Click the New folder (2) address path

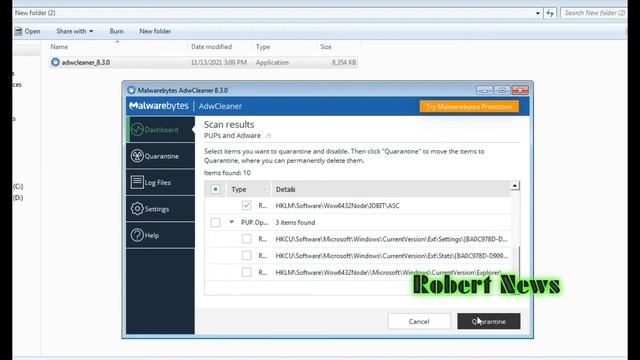click(35, 13)
